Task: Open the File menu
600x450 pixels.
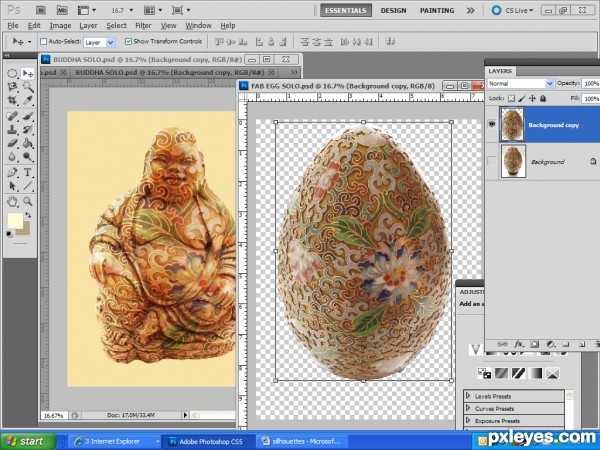Action: coord(13,26)
